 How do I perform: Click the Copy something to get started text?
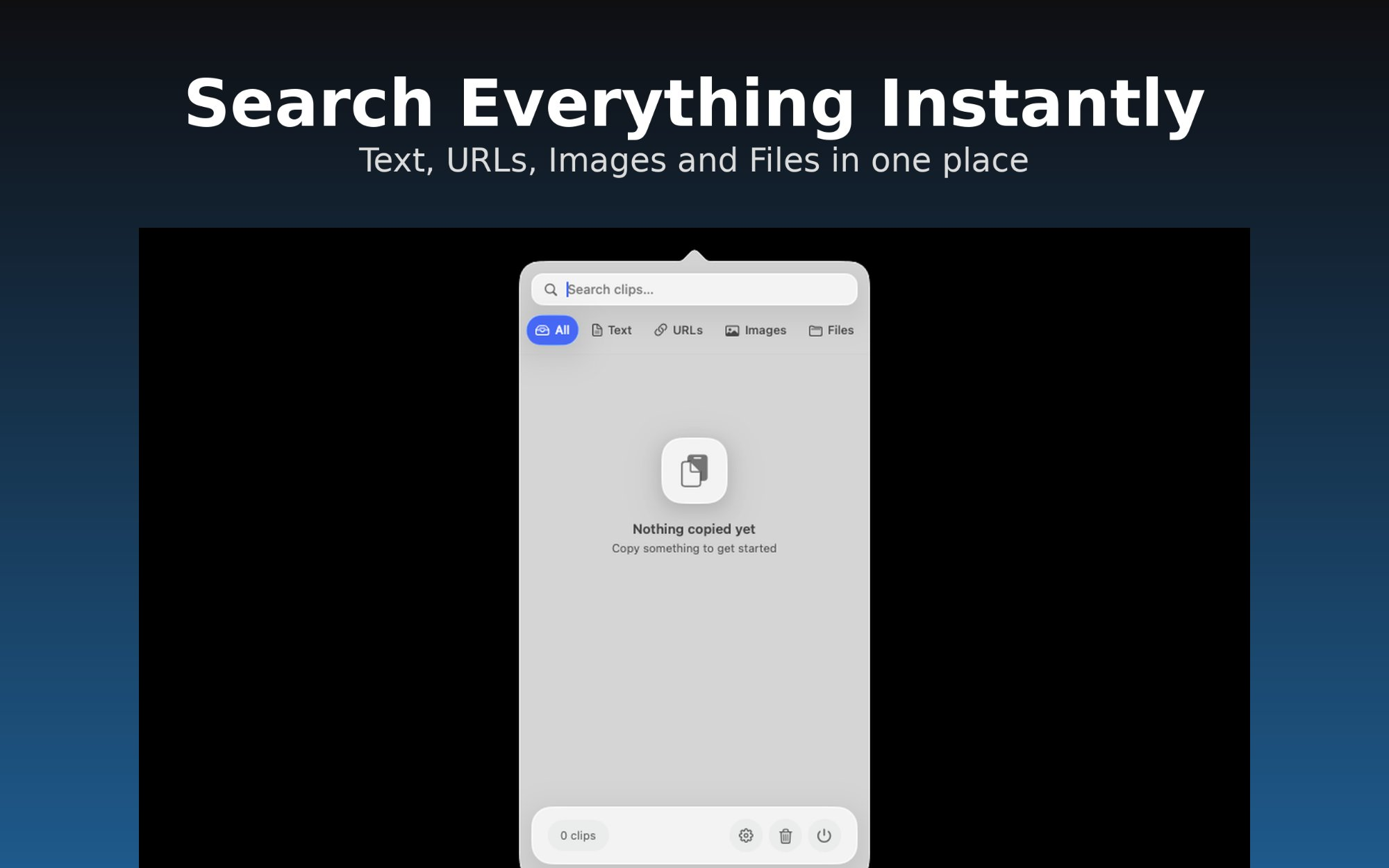click(x=694, y=548)
